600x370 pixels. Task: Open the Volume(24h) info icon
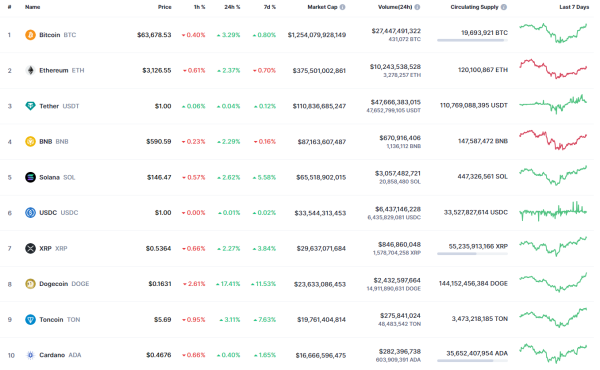(x=417, y=7)
